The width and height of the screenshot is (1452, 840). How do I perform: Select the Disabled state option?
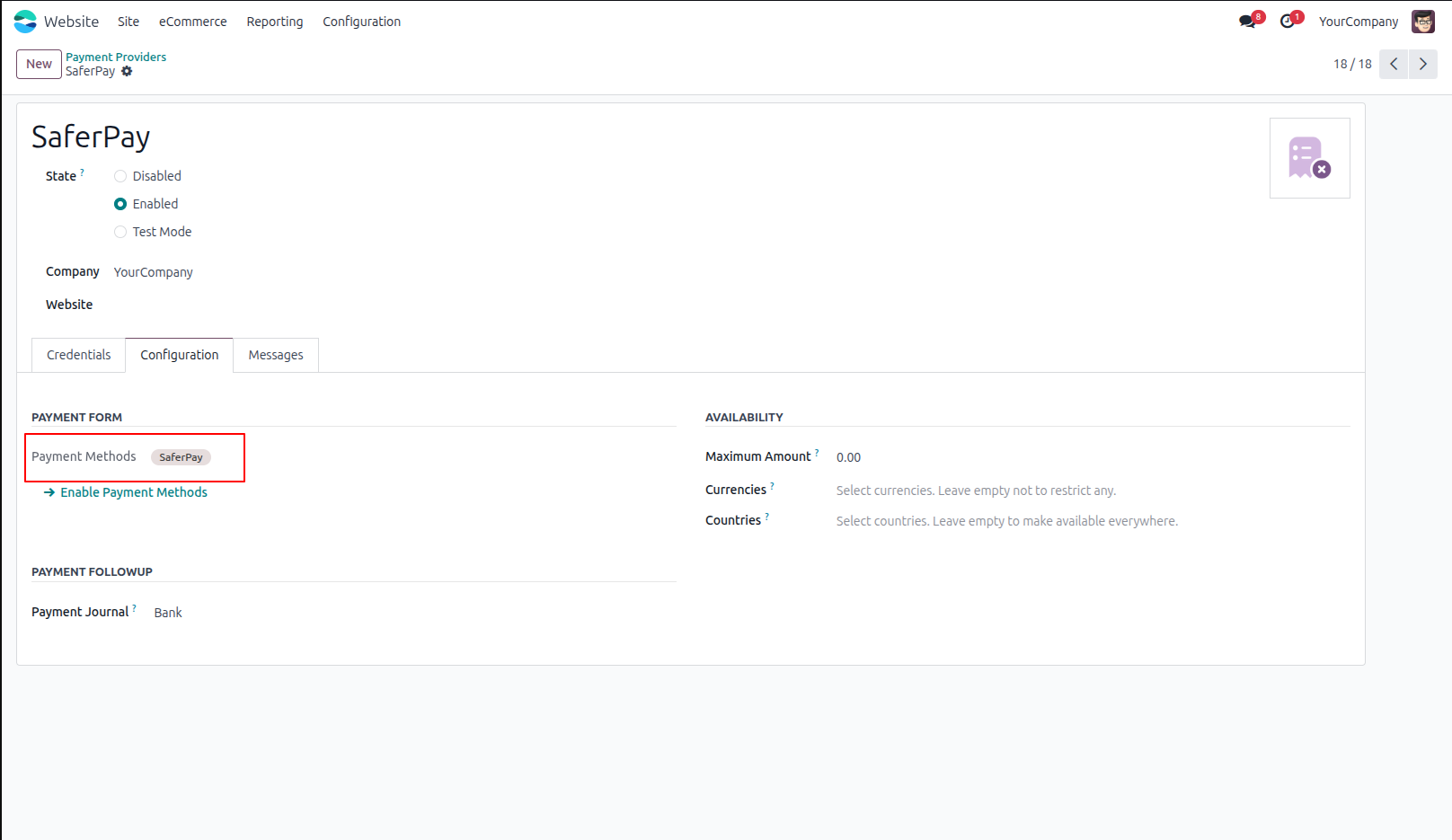[120, 176]
